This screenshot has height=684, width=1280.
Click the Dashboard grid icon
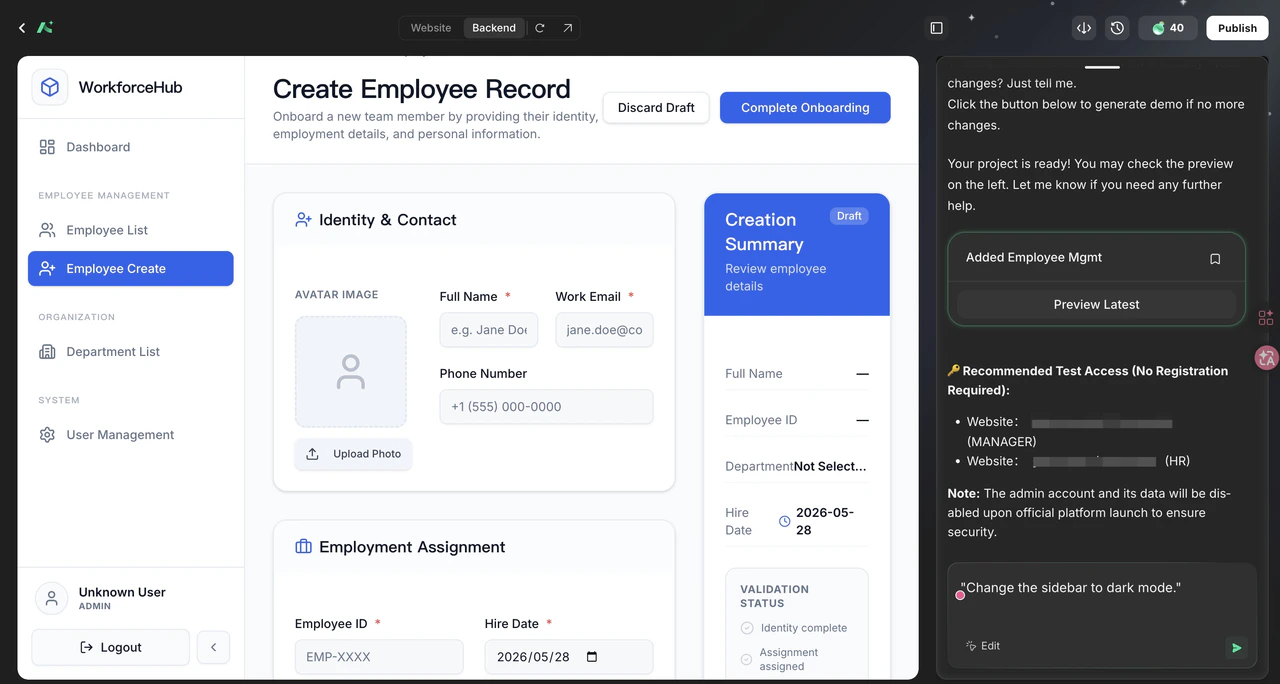point(47,147)
